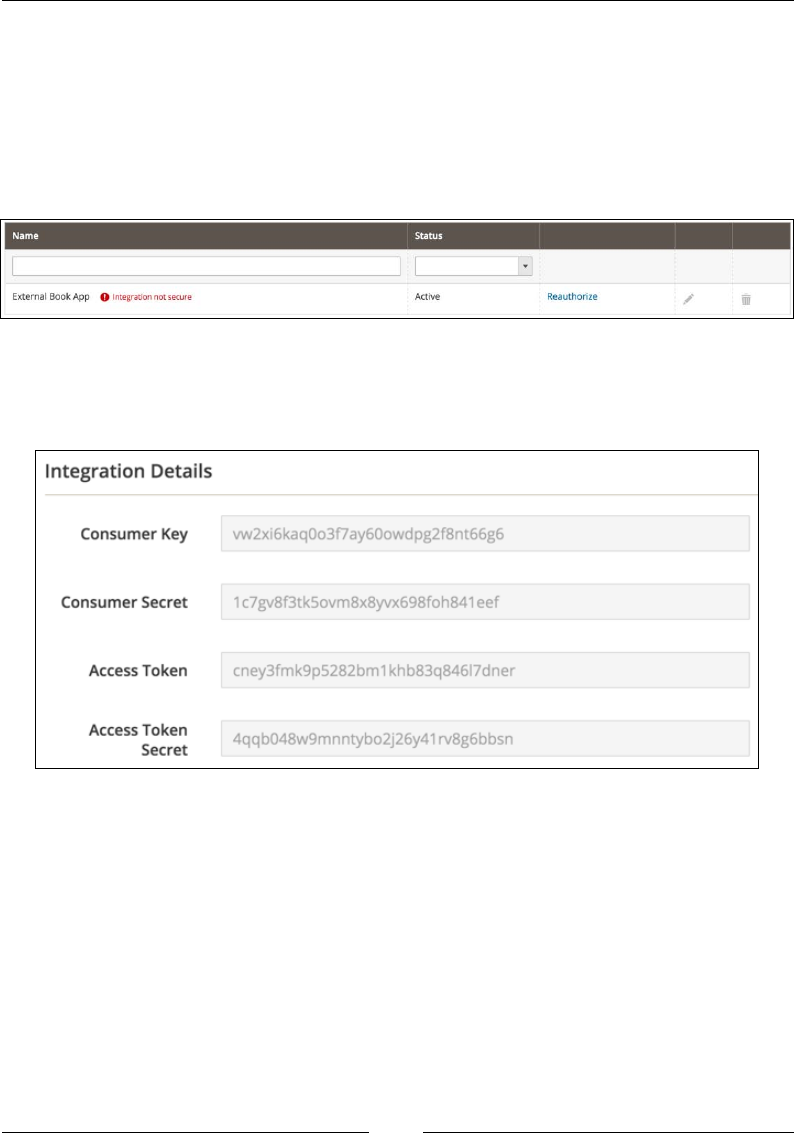
Task: Click the trash delete icon for External Book App
Action: pos(746,299)
